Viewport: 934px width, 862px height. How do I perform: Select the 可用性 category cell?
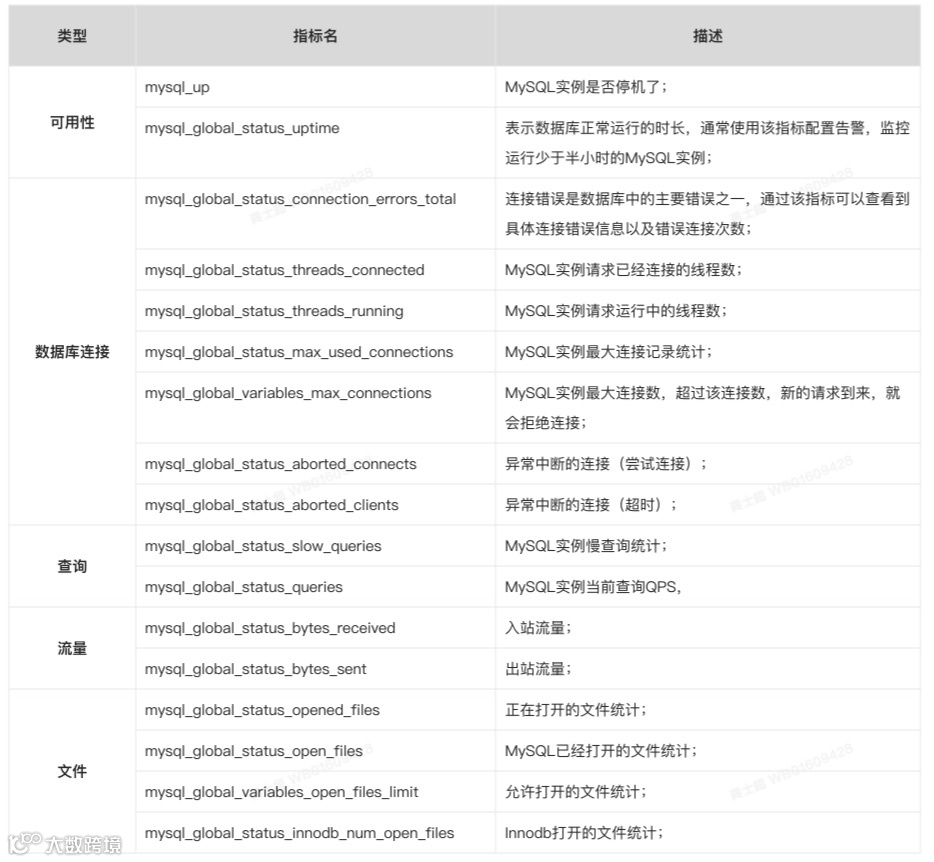[x=72, y=123]
